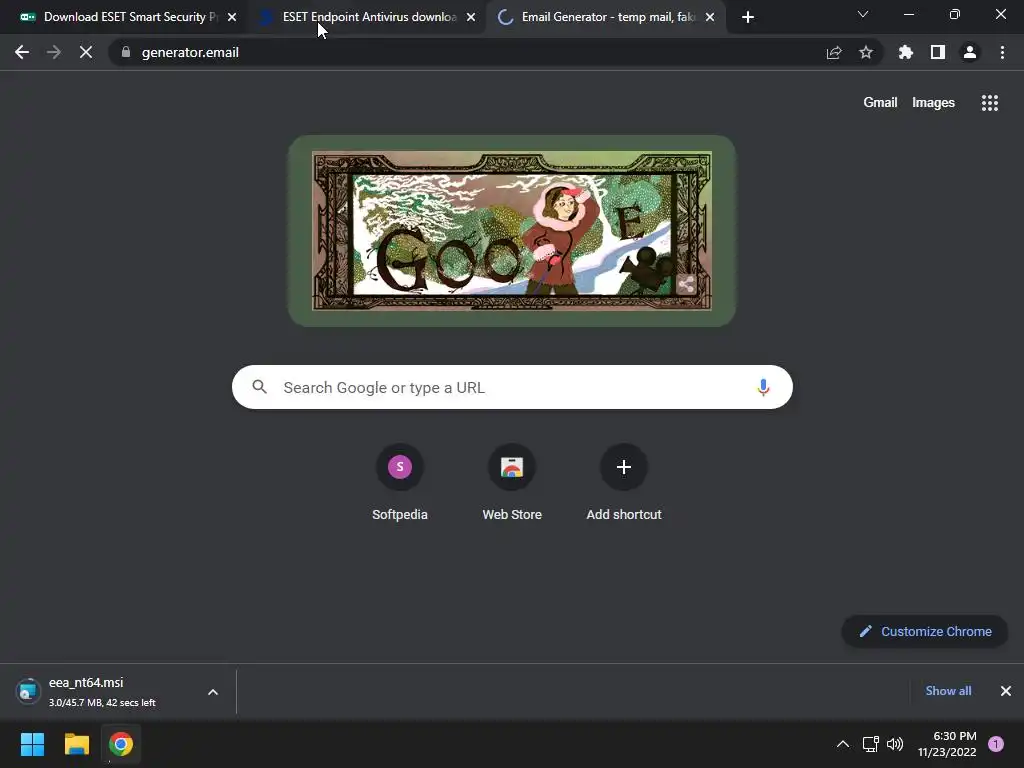
Task: Open the Web Store shortcut
Action: [512, 483]
